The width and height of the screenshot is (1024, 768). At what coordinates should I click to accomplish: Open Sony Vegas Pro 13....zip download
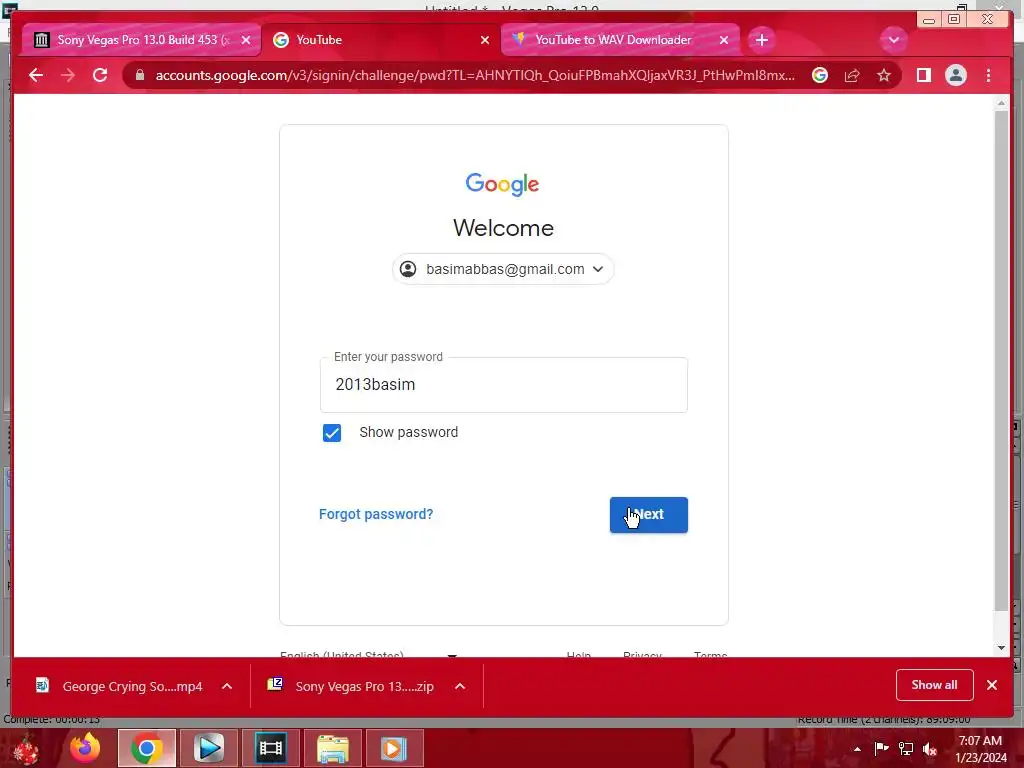tap(351, 686)
